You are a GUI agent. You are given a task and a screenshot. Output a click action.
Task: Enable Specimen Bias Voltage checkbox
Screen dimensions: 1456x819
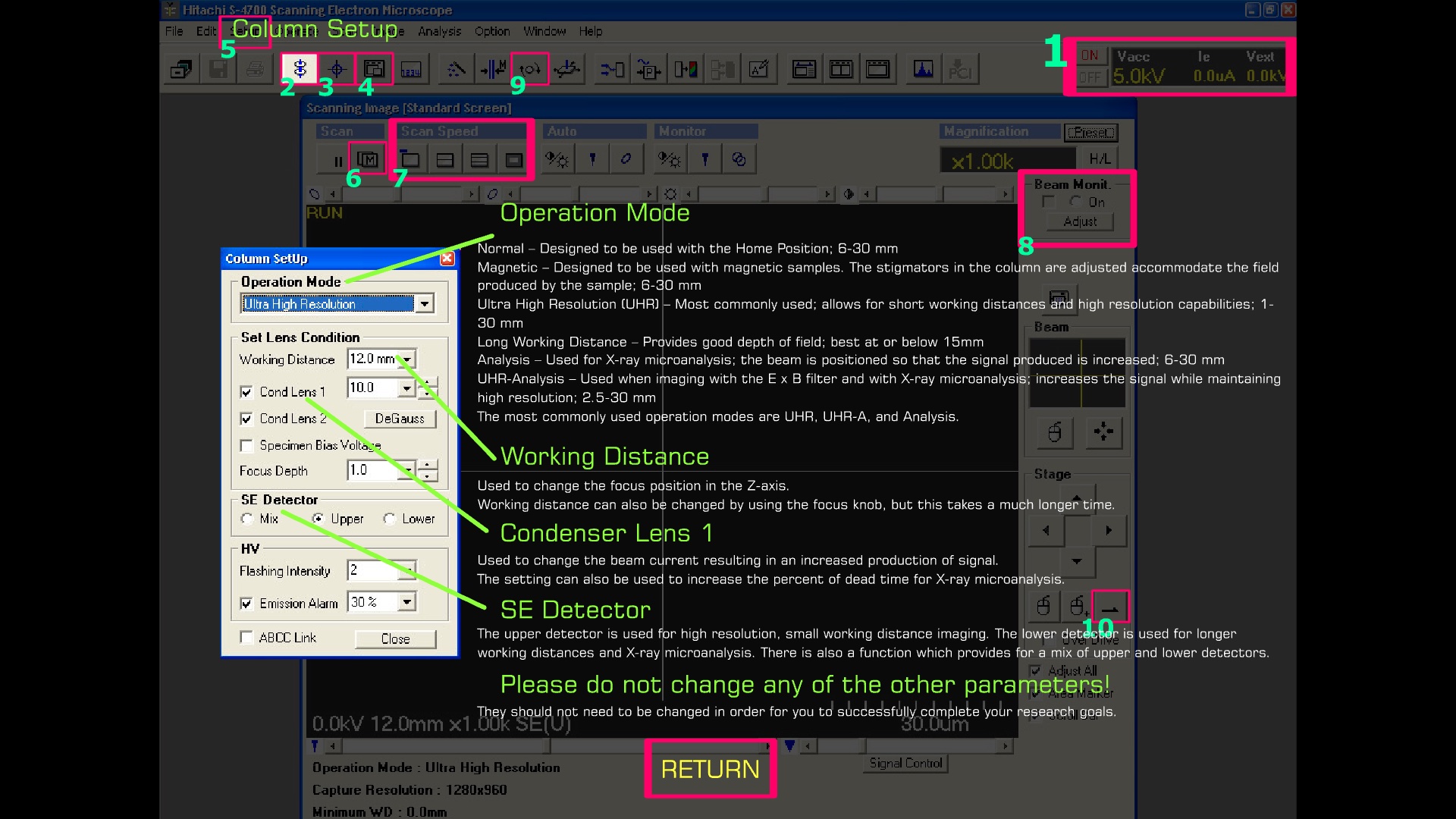[x=246, y=446]
